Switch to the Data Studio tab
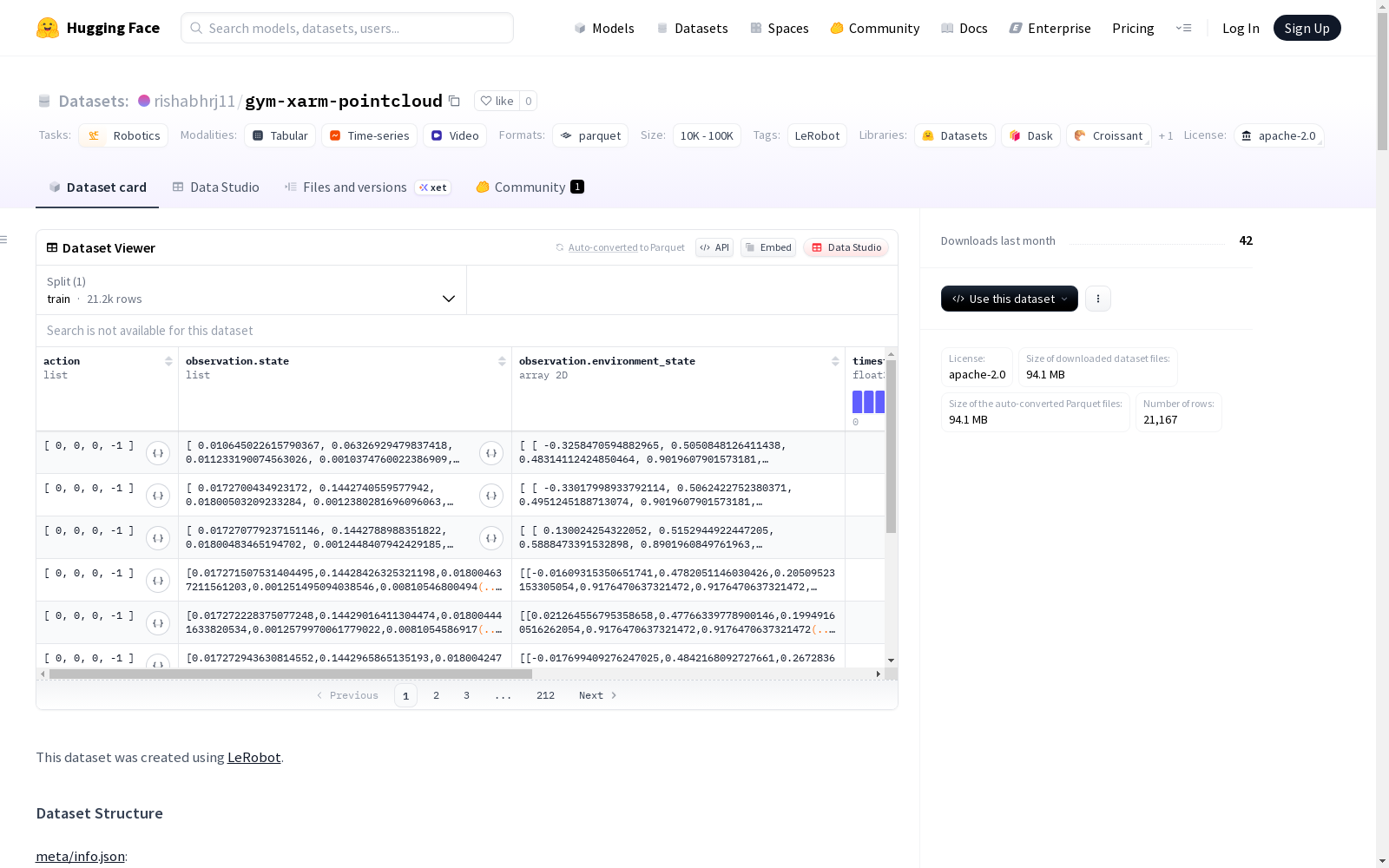The image size is (1389, 868). coord(215,187)
